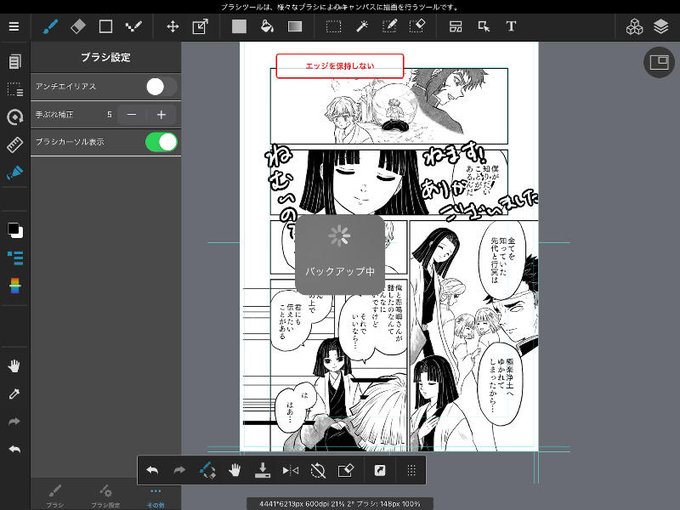Select the Magic Wand tool
680x510 pixels.
click(362, 26)
